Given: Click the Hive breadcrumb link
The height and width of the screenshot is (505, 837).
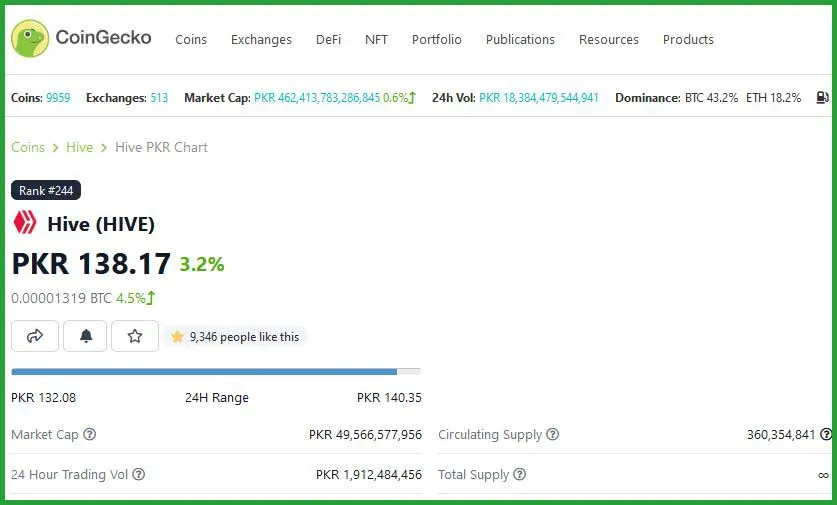Looking at the screenshot, I should (80, 147).
